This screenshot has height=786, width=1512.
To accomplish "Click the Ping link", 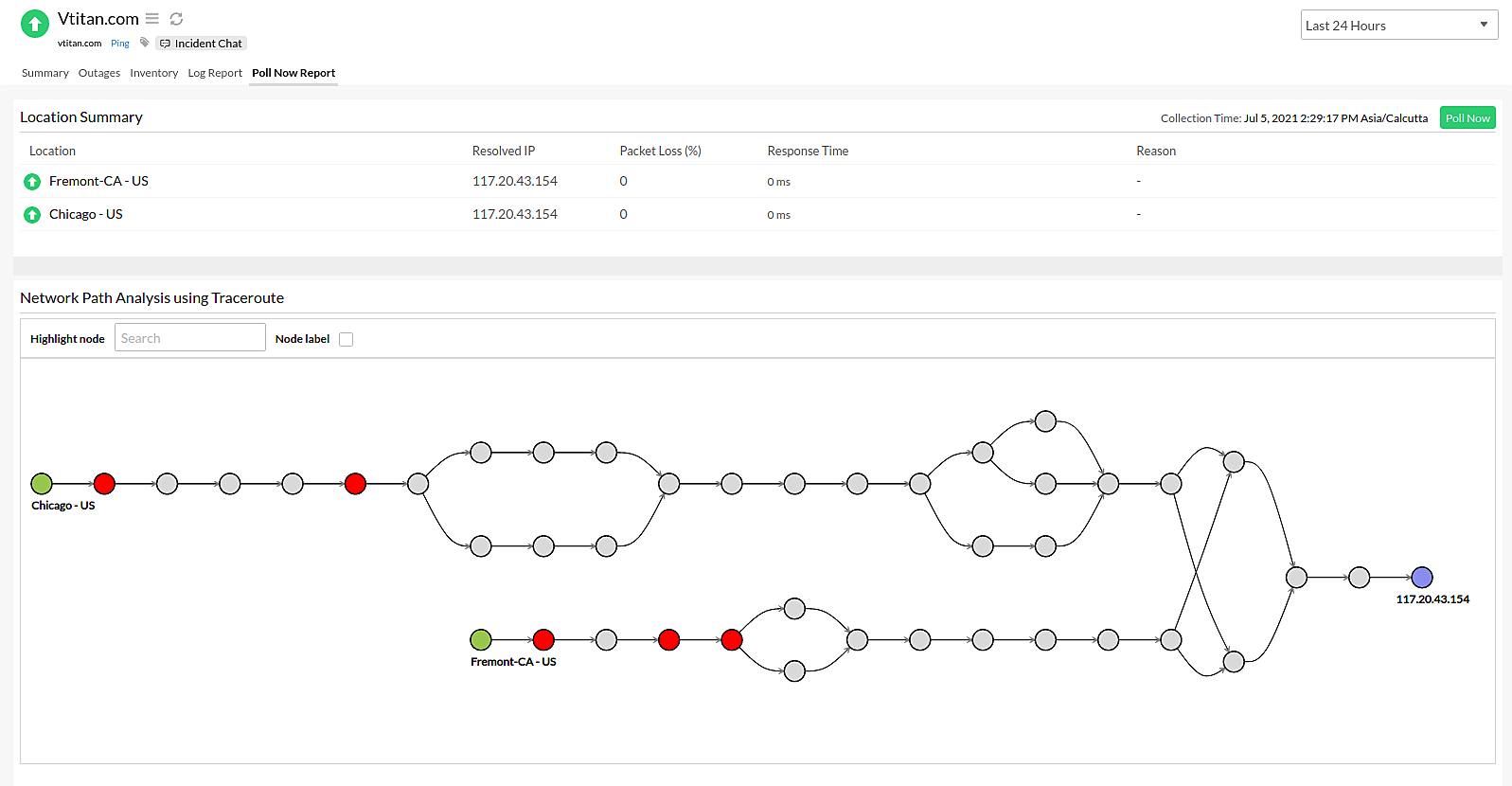I will click(x=120, y=44).
